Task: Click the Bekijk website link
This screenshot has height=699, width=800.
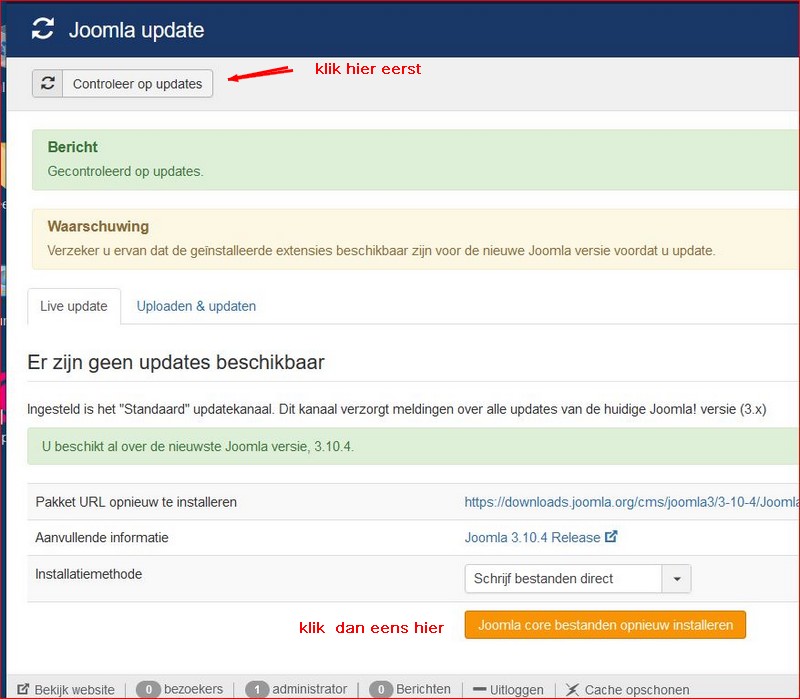Action: (x=74, y=690)
